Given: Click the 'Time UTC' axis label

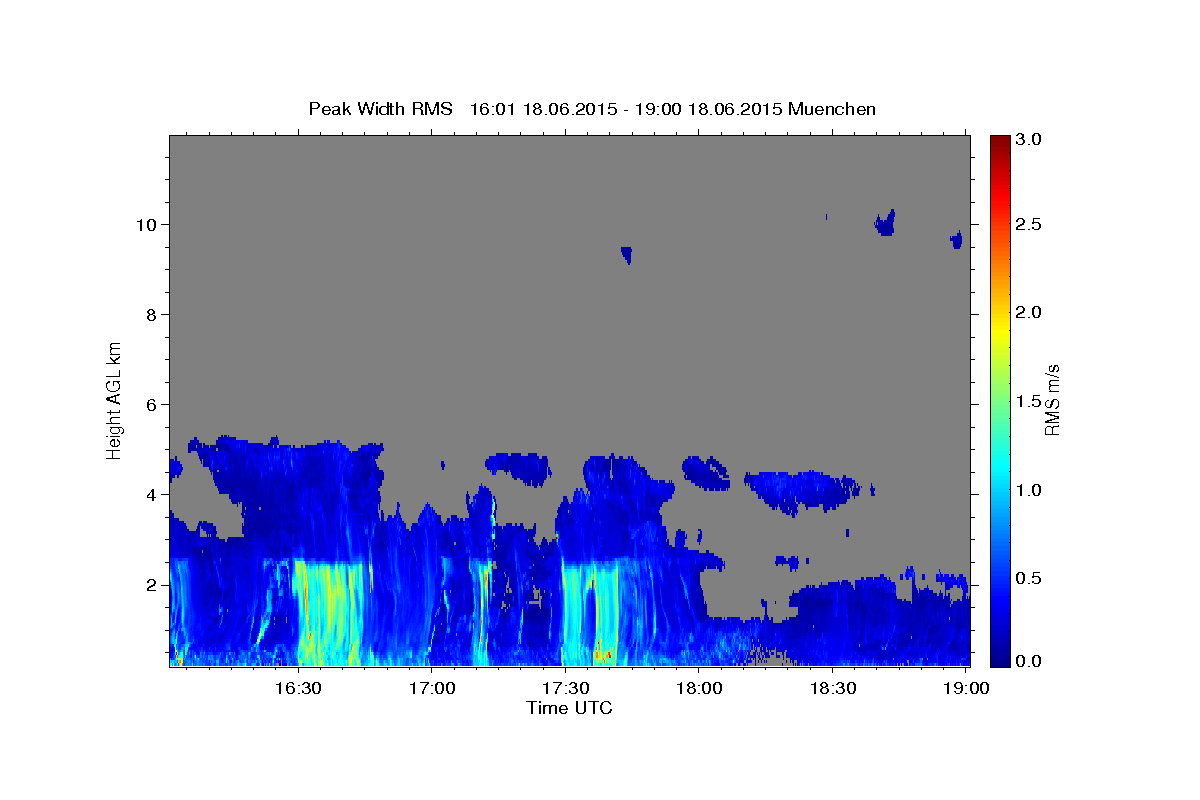Looking at the screenshot, I should tap(569, 708).
